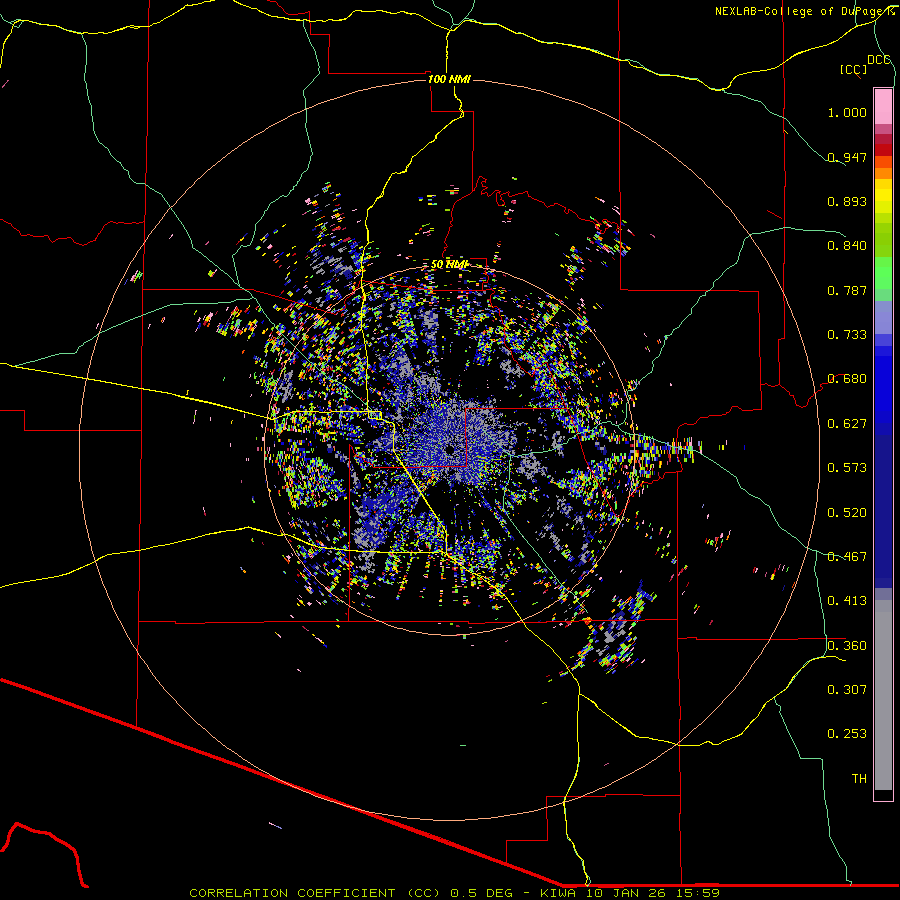This screenshot has width=900, height=900.
Task: Click the 0.573 legend value
Action: point(847,468)
